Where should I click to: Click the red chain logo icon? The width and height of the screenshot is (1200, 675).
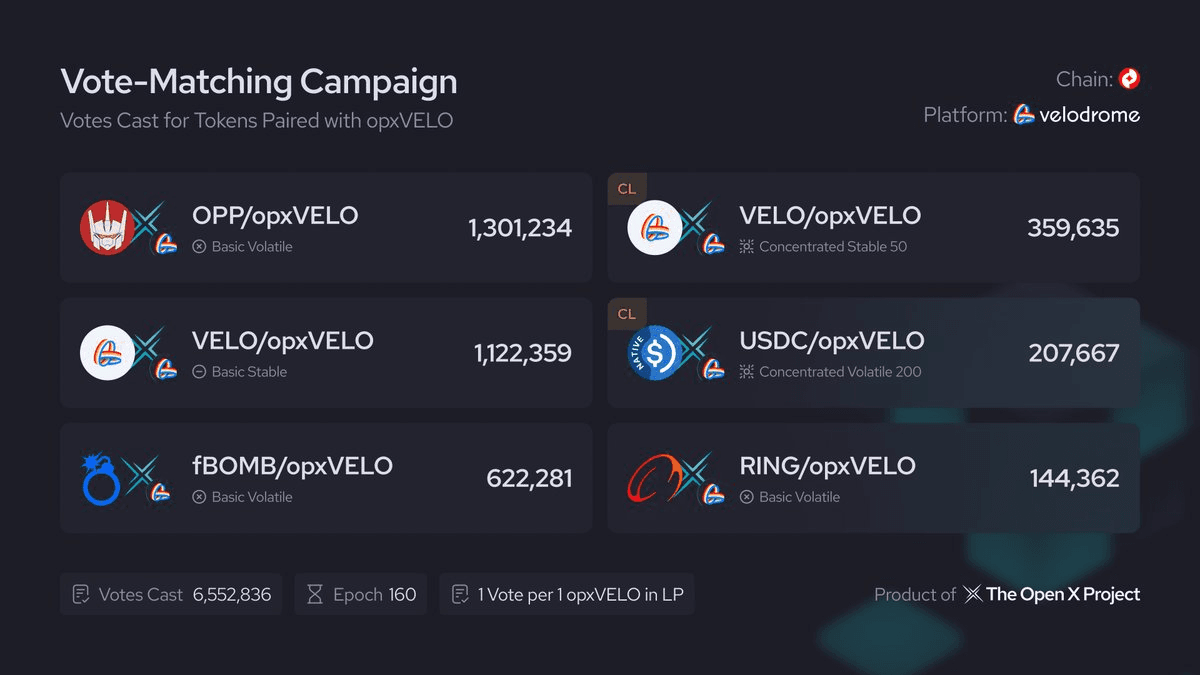coord(1129,79)
